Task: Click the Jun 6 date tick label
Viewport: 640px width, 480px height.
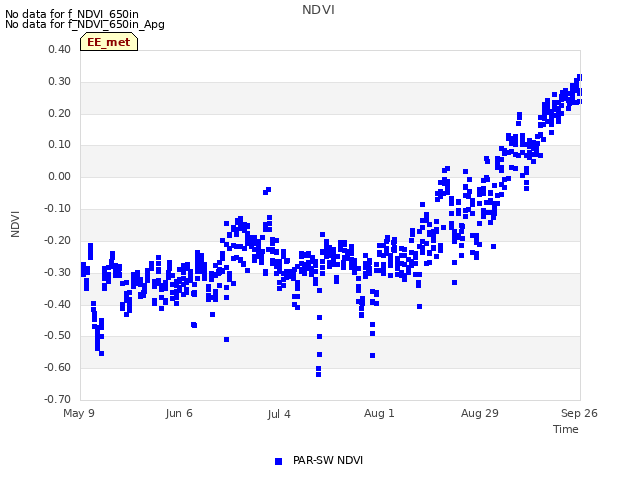Action: click(x=179, y=413)
